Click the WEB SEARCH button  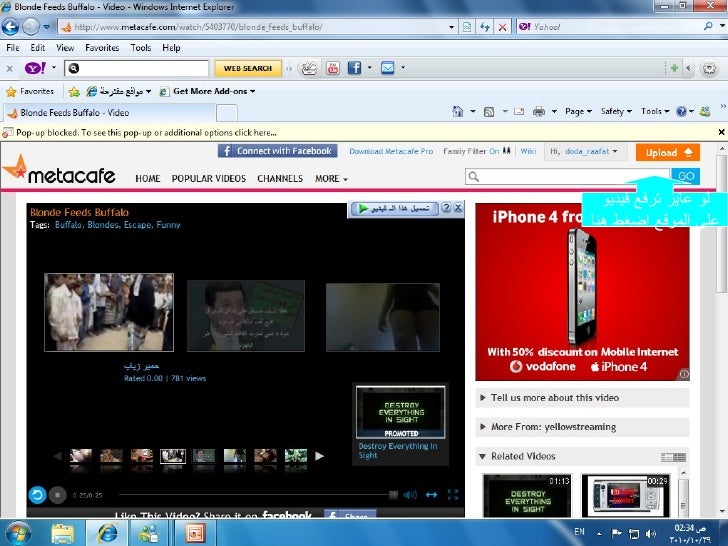pyautogui.click(x=248, y=69)
